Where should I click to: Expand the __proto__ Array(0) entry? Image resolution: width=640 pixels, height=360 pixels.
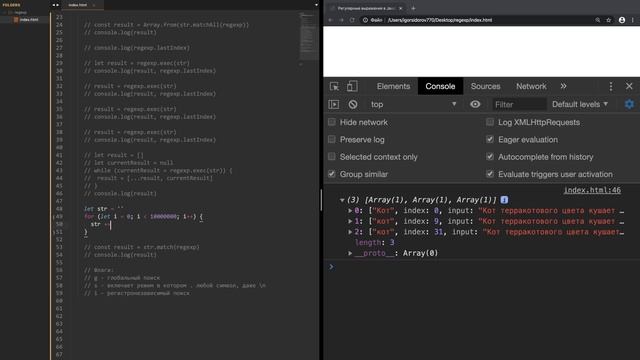[350, 253]
